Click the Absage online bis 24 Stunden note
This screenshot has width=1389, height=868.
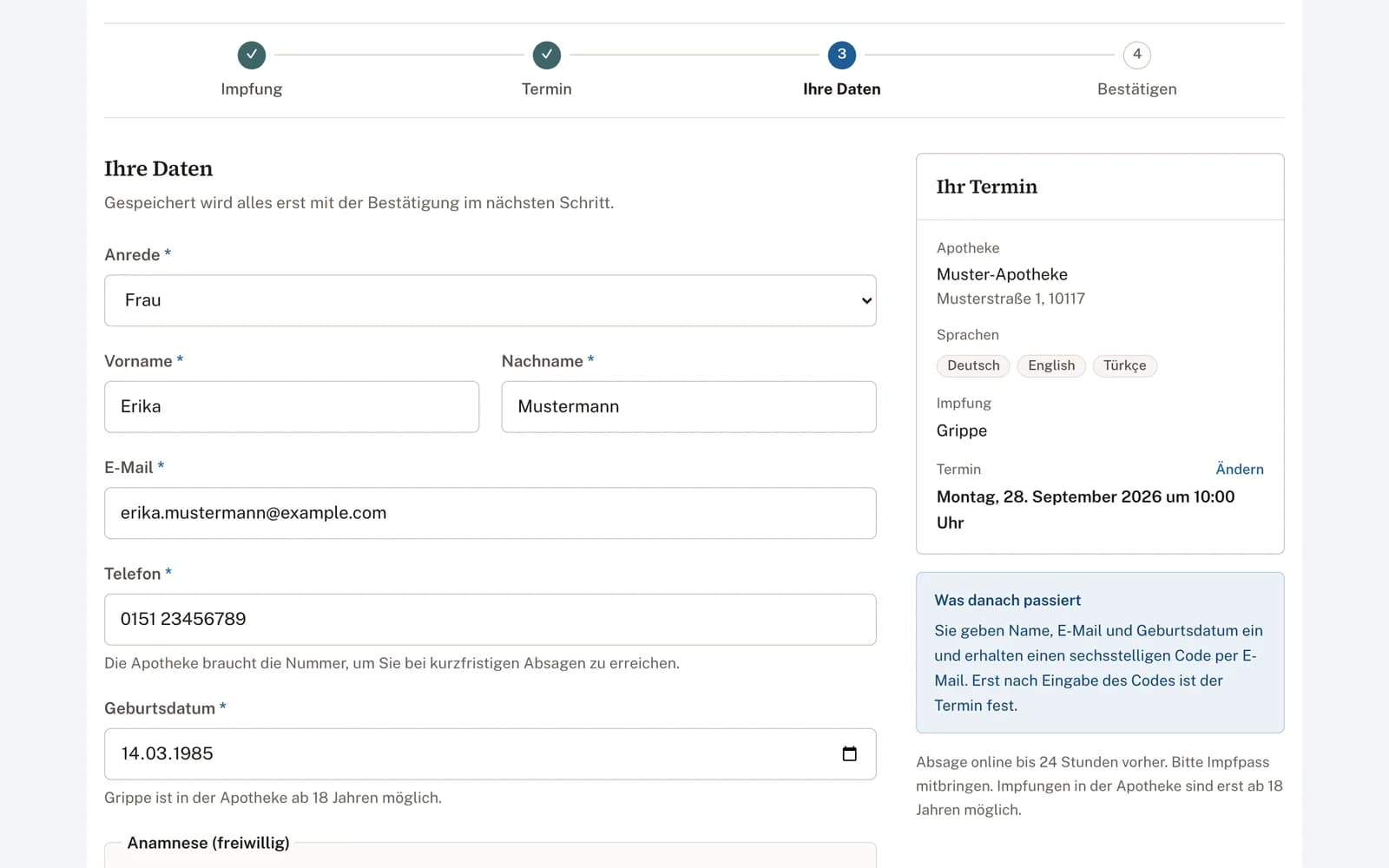pyautogui.click(x=1099, y=786)
